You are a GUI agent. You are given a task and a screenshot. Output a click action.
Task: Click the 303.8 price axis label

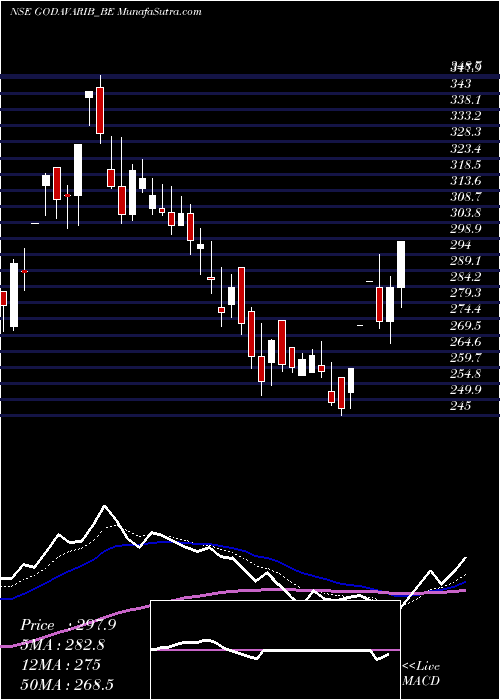coord(465,212)
